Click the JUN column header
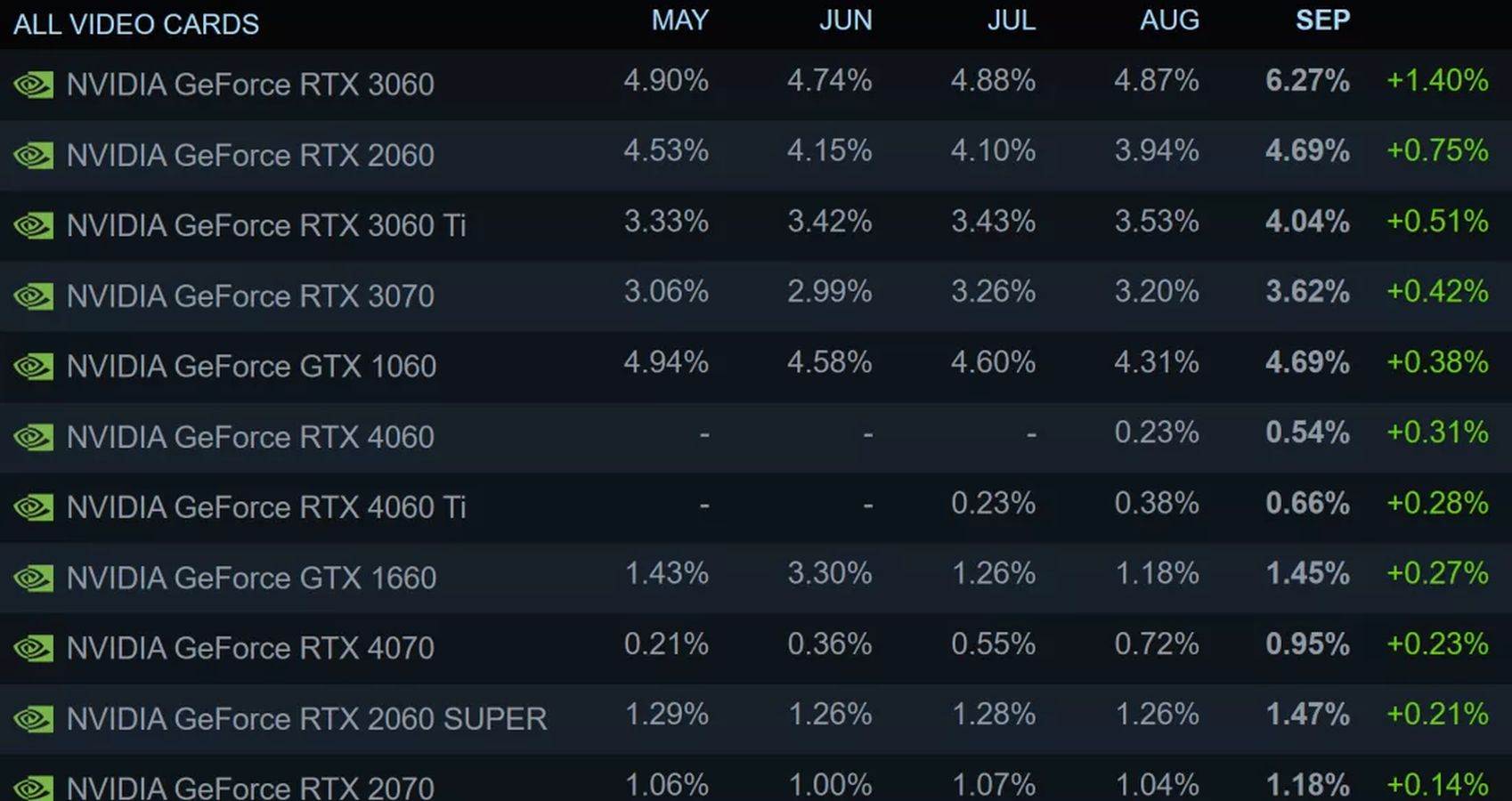Viewport: 1512px width, 801px height. 845,20
